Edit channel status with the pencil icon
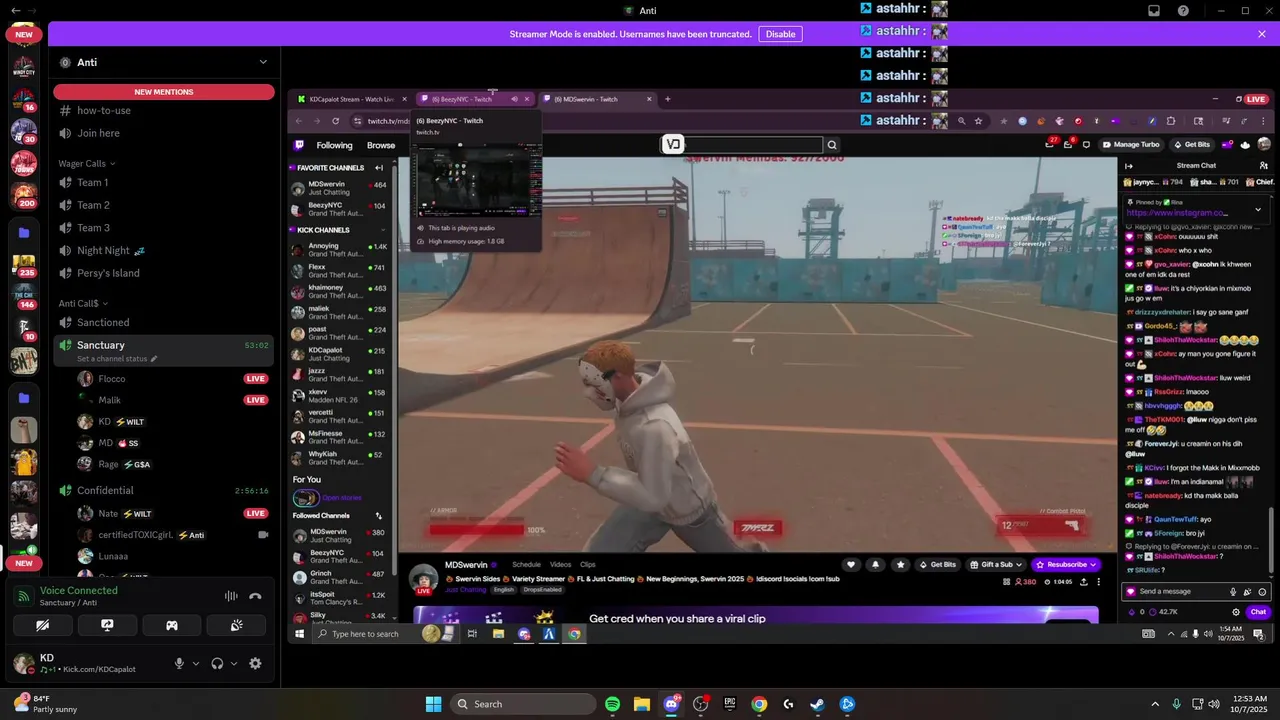 [153, 359]
